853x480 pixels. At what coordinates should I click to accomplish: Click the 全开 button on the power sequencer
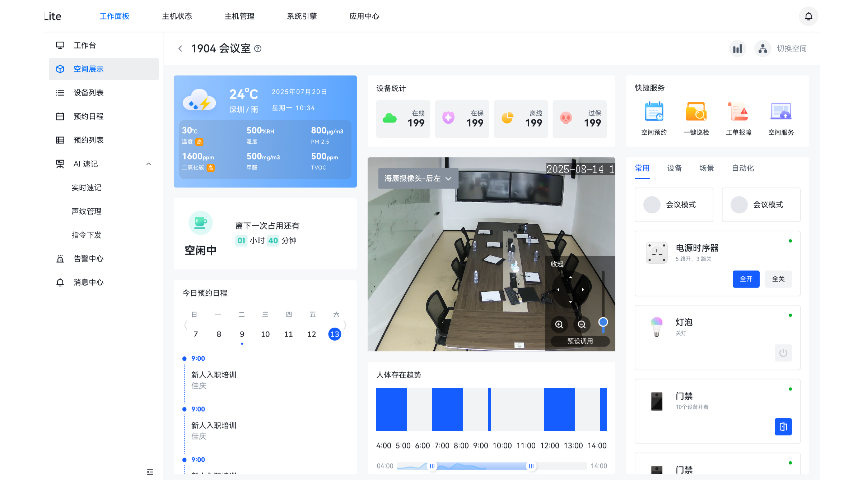click(x=746, y=279)
